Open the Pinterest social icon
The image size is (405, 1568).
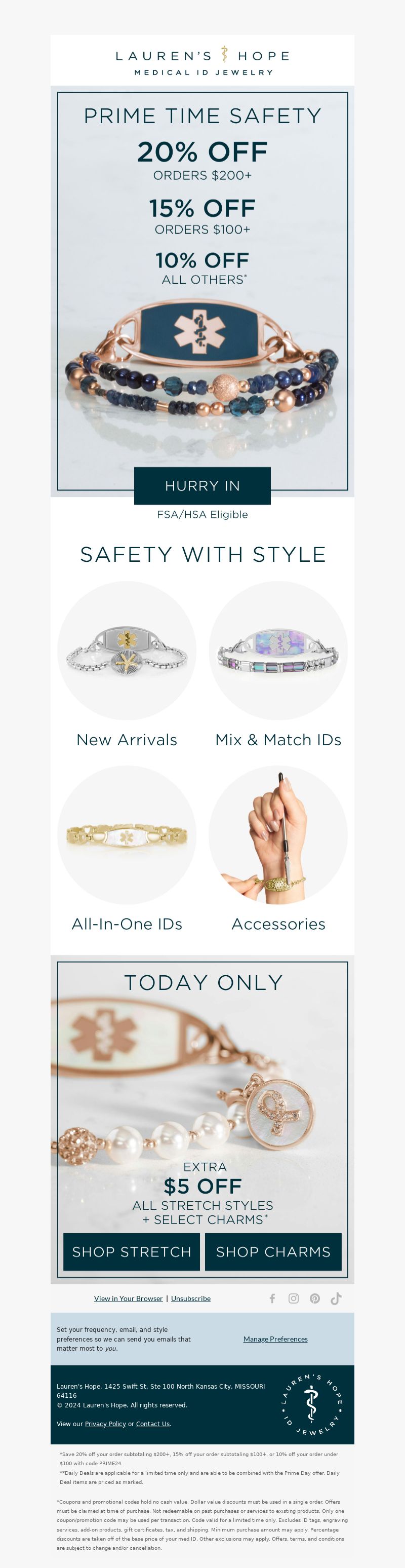314,1298
